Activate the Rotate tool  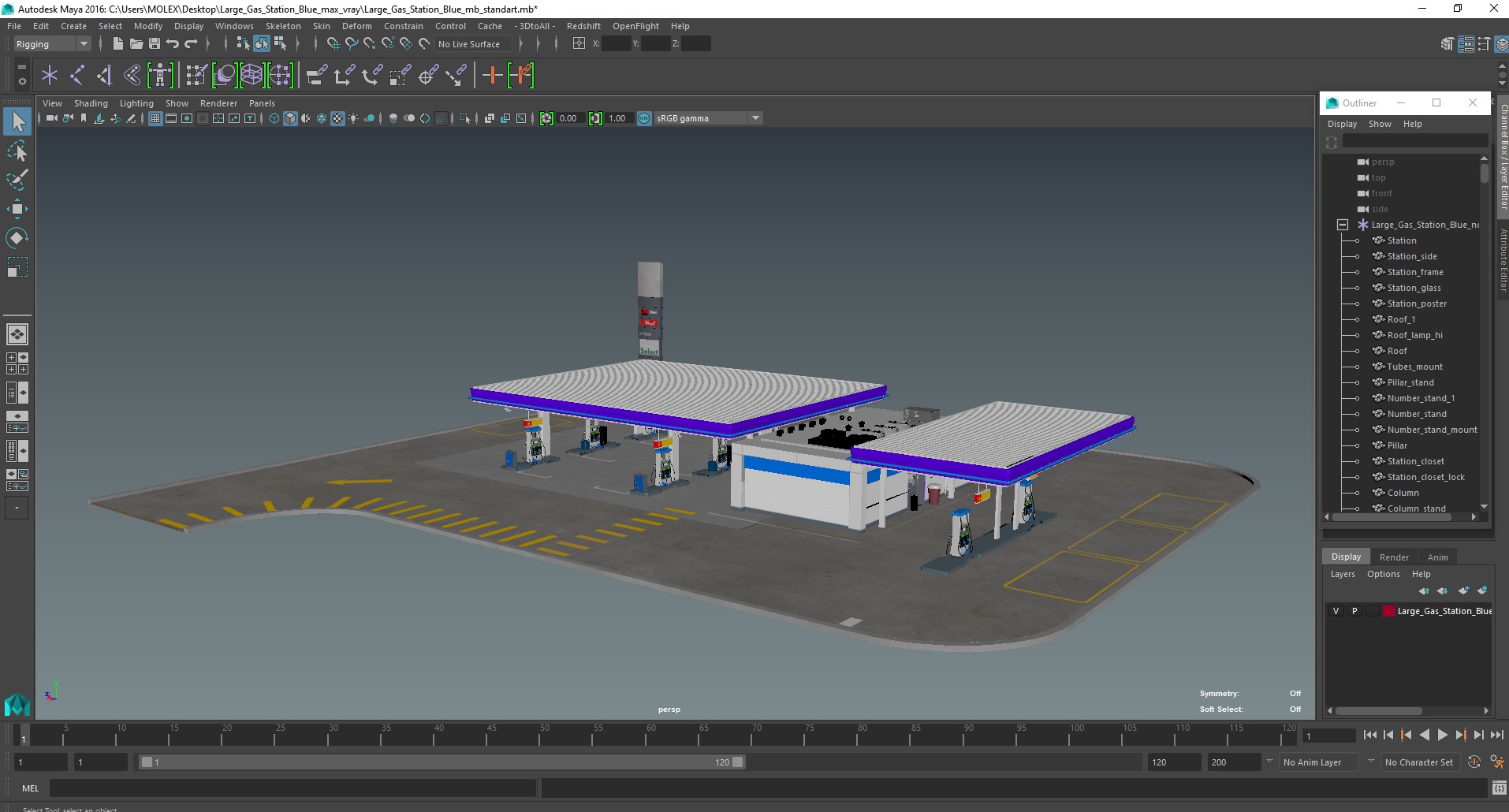coord(17,238)
